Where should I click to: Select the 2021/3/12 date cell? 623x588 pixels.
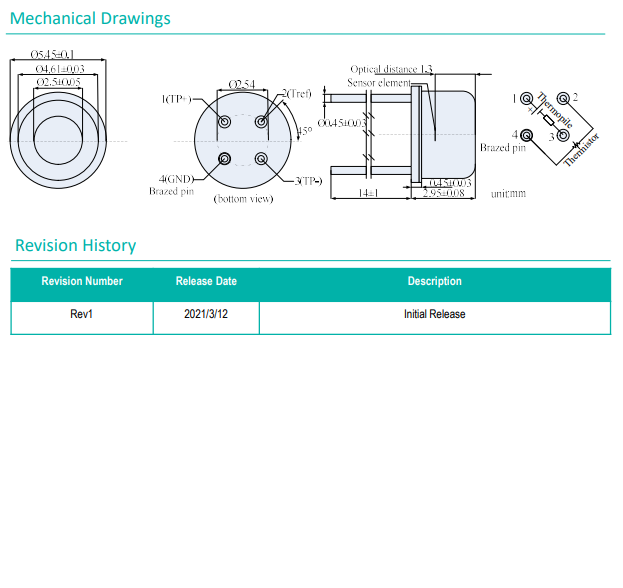click(x=206, y=315)
